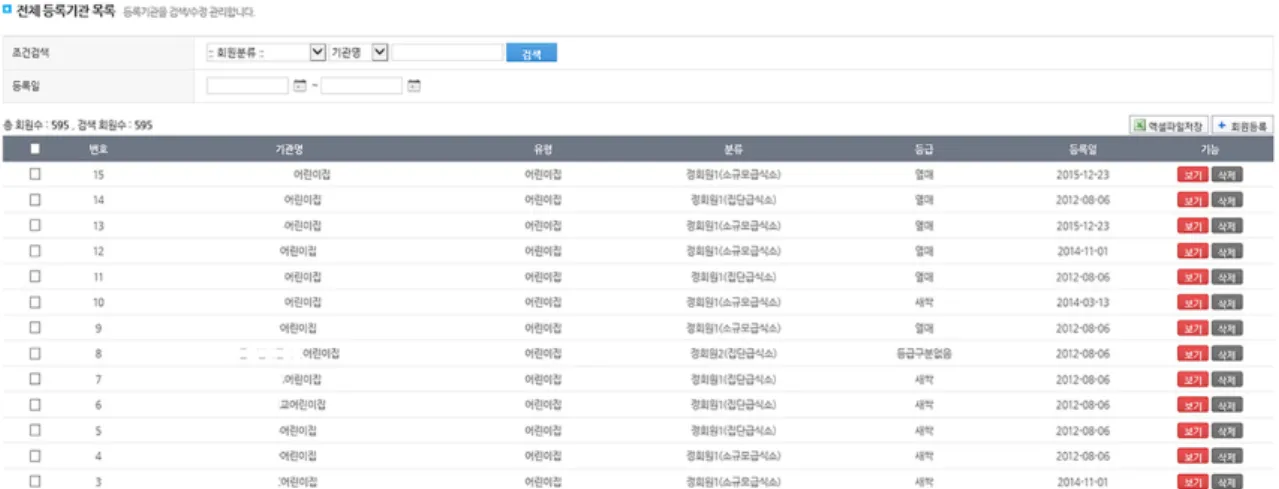Image resolution: width=1279 pixels, height=489 pixels.
Task: Click the 분류 column header
Action: (x=733, y=149)
